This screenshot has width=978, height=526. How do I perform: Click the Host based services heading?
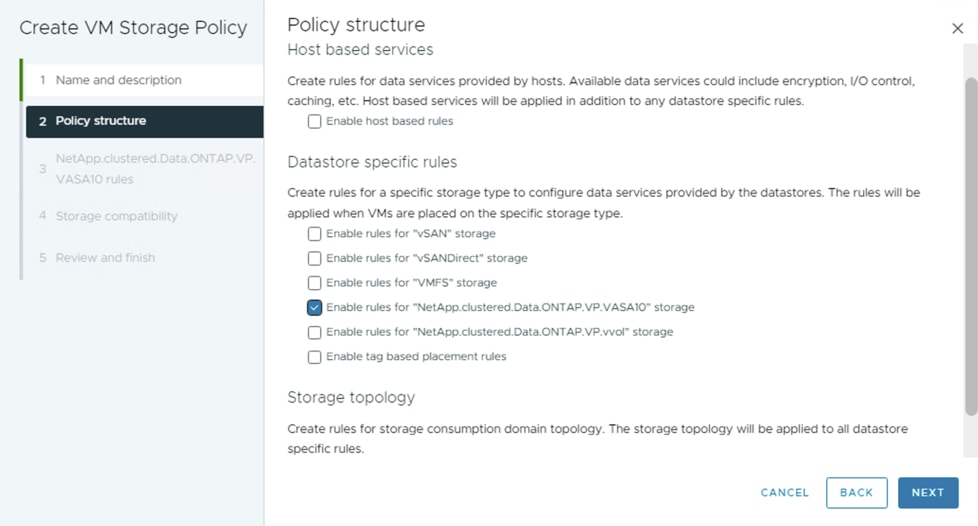tap(360, 49)
